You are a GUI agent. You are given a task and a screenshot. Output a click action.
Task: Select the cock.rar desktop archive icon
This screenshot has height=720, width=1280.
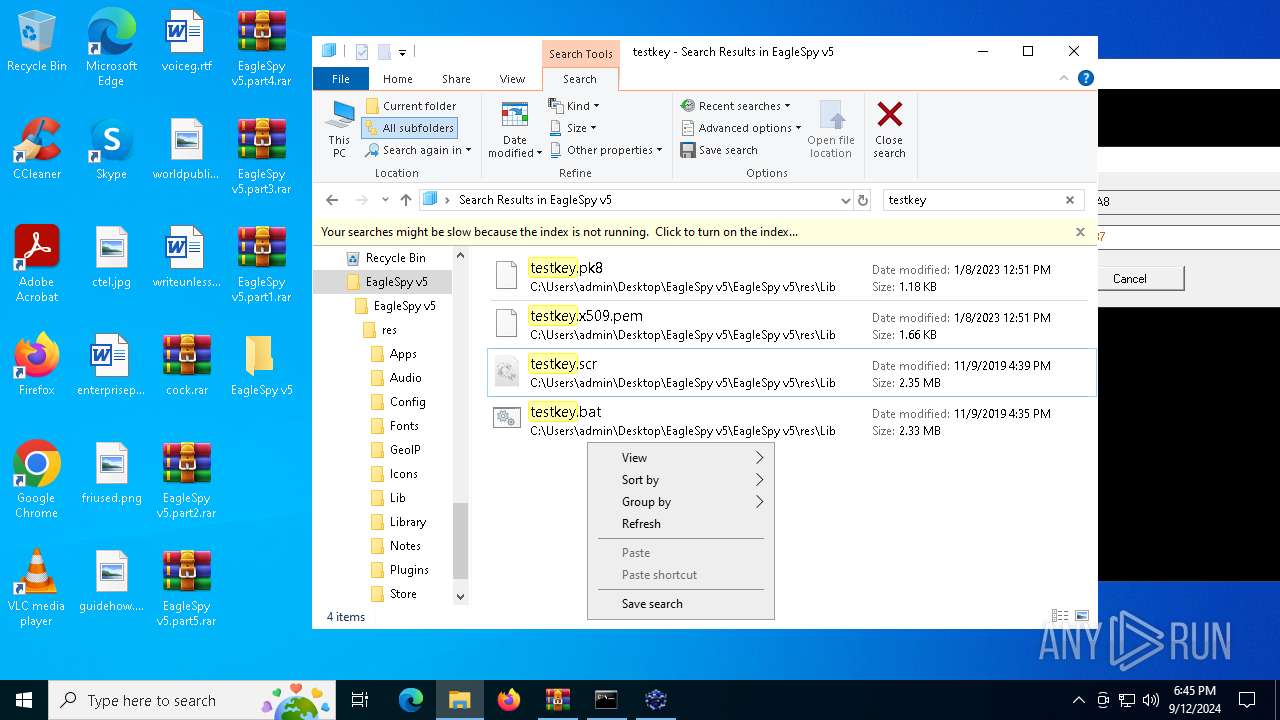coord(186,365)
